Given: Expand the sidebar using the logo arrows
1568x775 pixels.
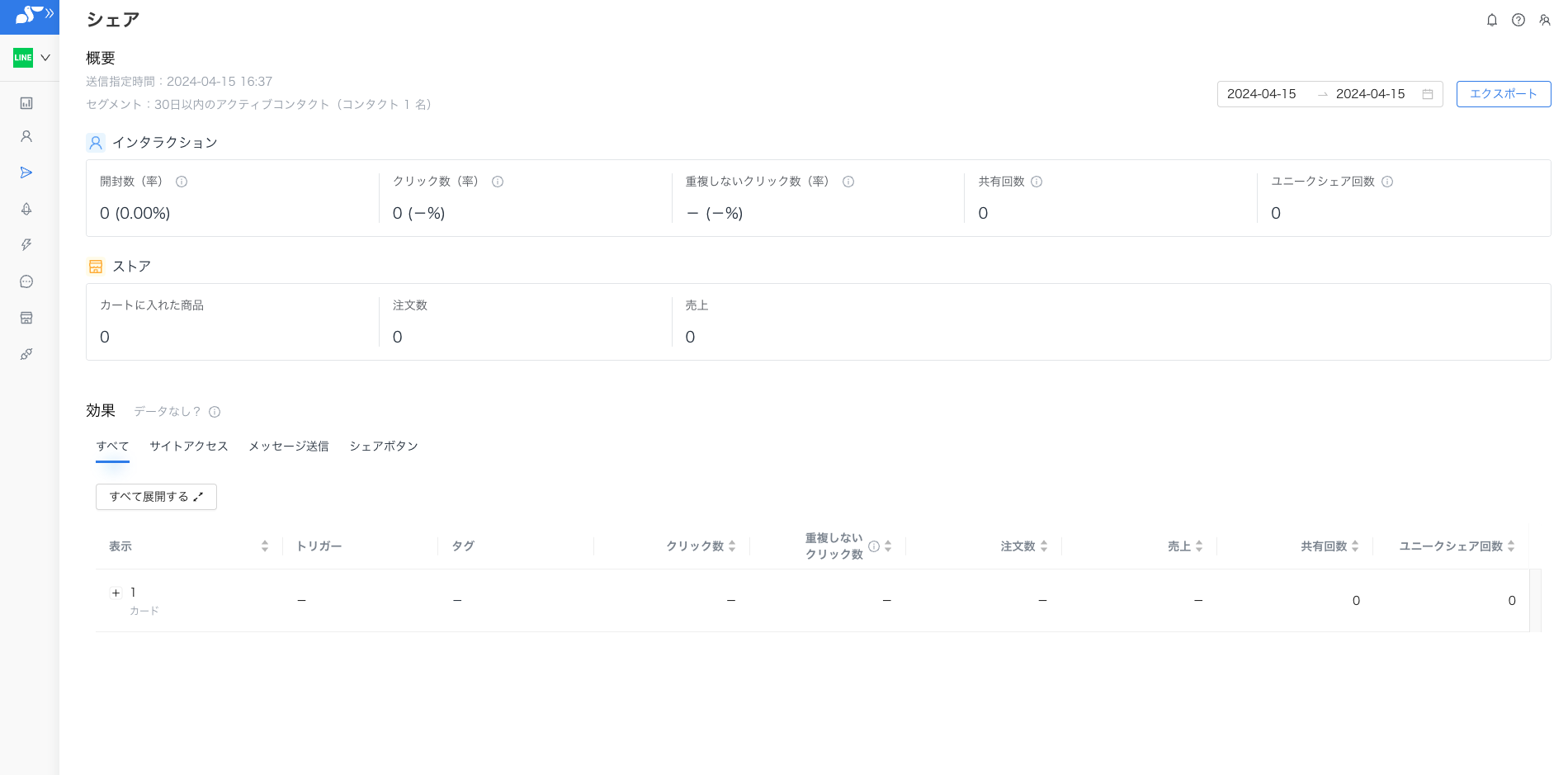Looking at the screenshot, I should (x=50, y=13).
